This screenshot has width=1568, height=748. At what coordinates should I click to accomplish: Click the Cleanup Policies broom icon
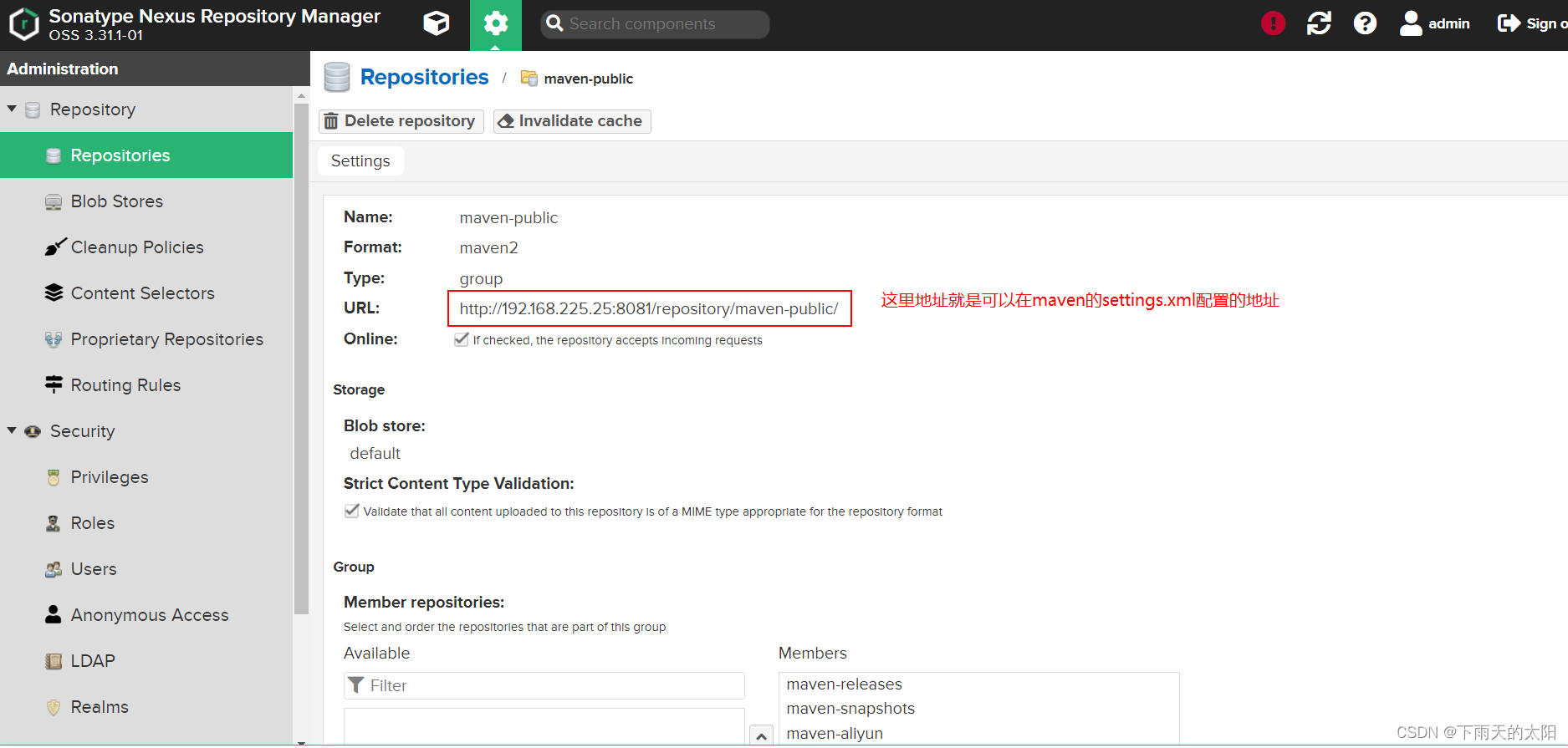[55, 247]
